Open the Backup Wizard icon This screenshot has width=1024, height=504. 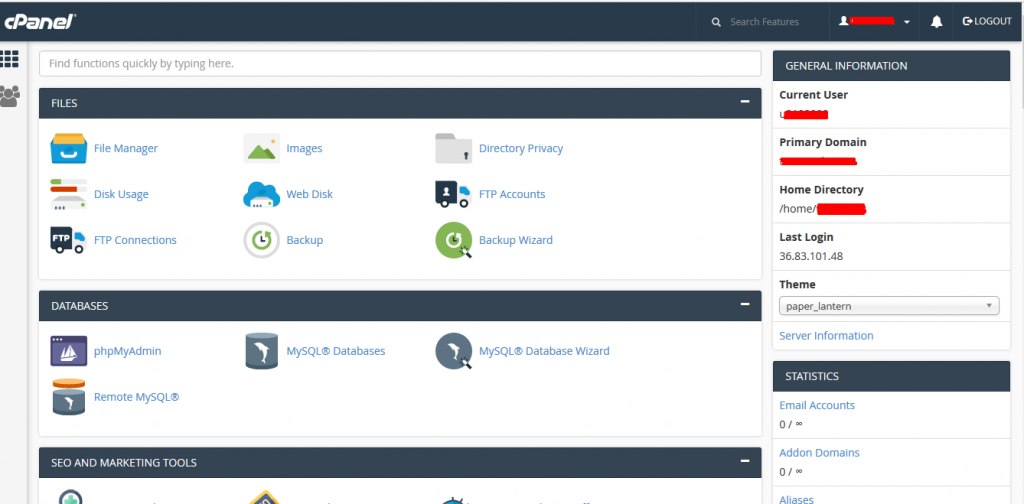tap(453, 240)
